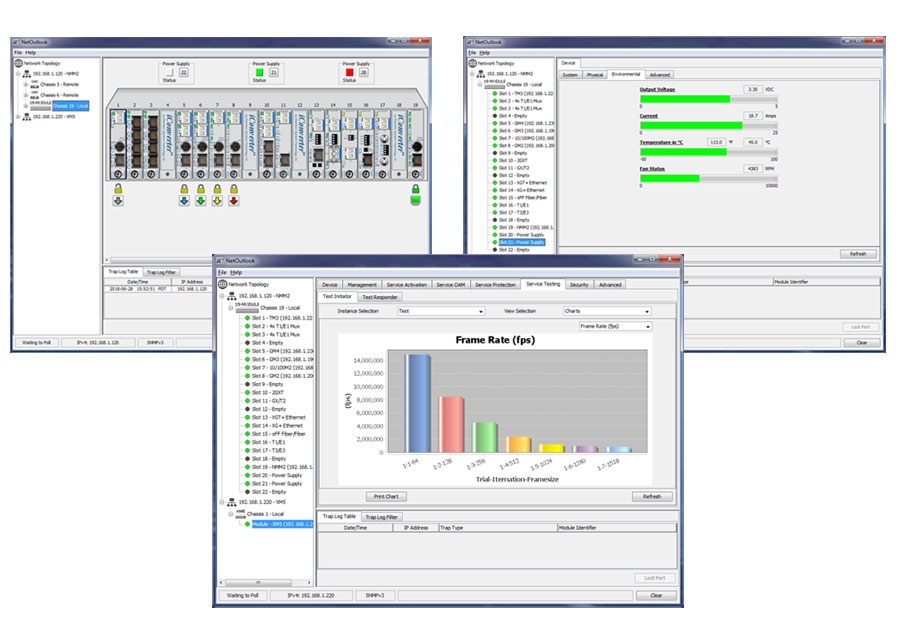Click the yellow padlock icon below chassis slot 1
Viewport: 900px width, 633px height.
pos(118,187)
